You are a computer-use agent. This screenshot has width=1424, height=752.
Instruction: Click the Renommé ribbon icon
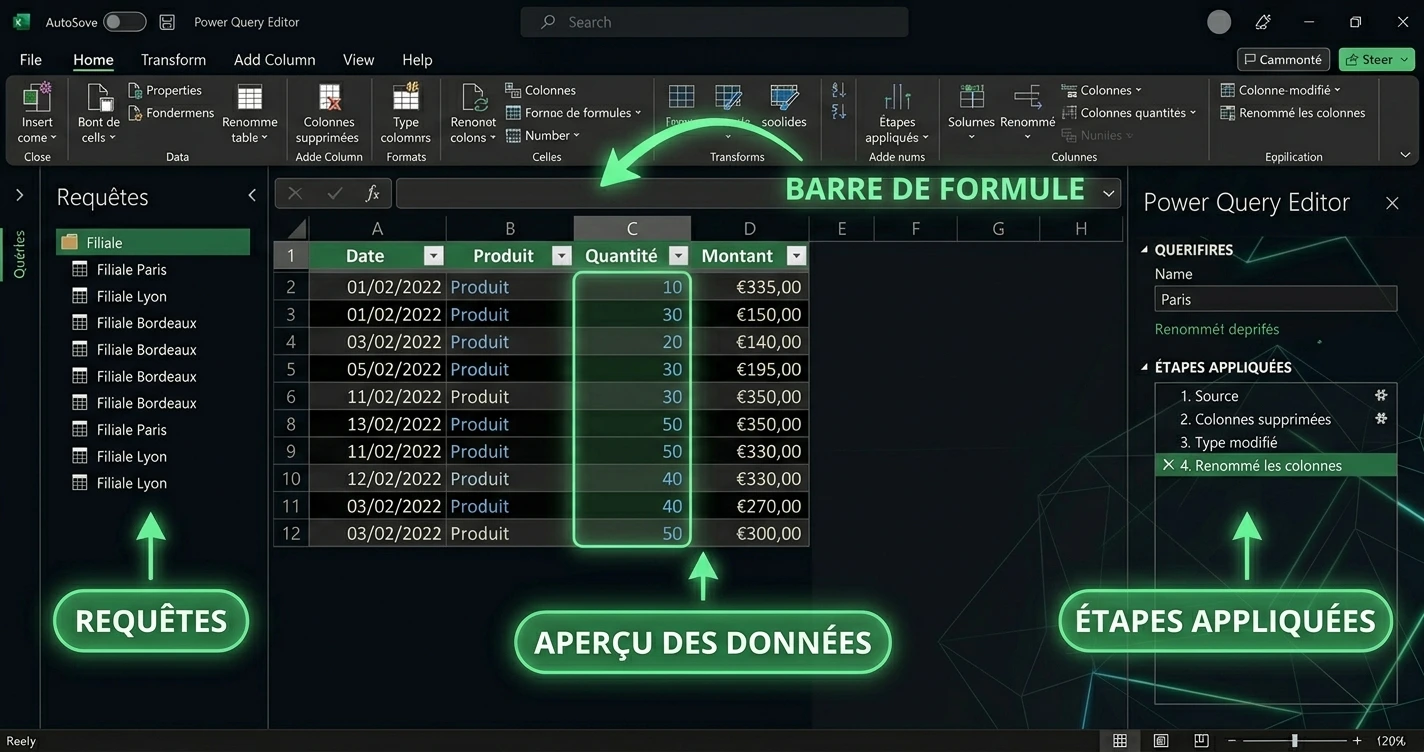1027,97
